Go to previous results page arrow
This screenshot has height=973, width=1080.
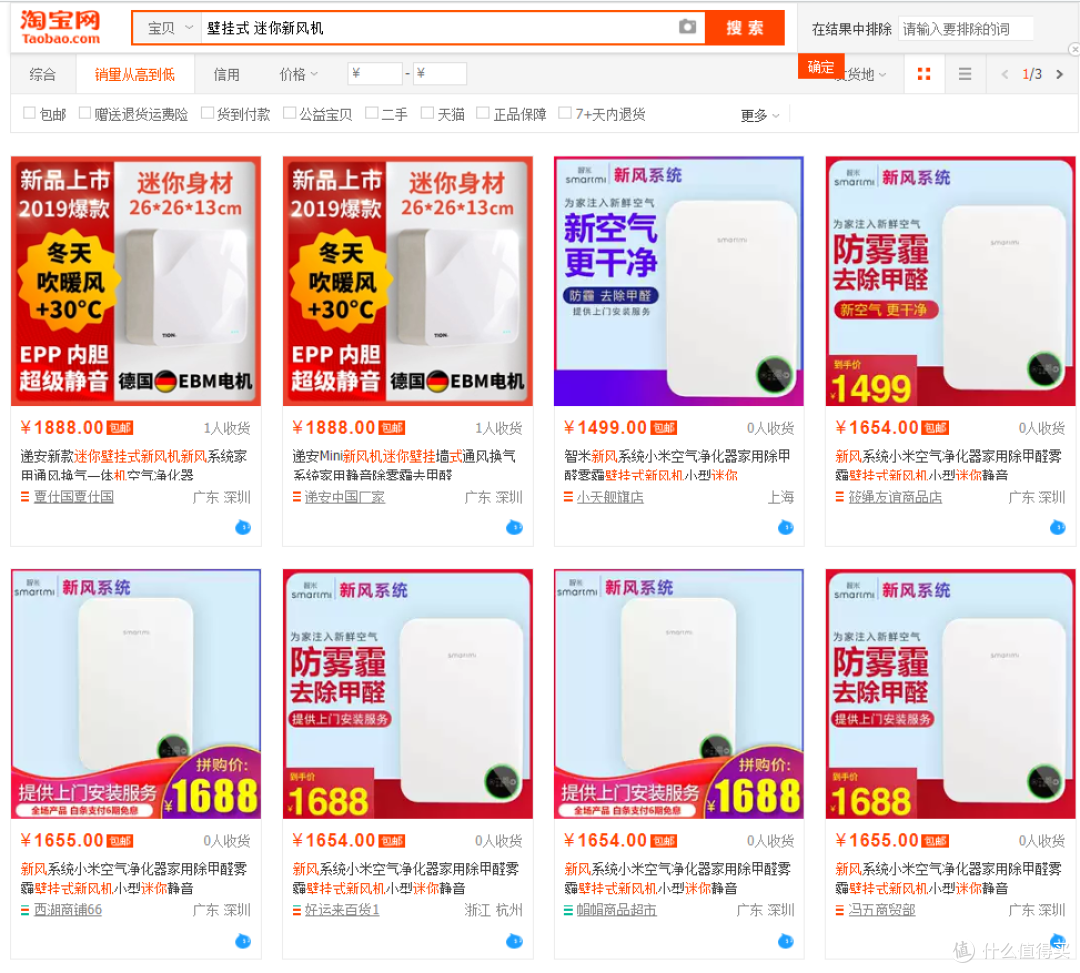tap(1005, 74)
